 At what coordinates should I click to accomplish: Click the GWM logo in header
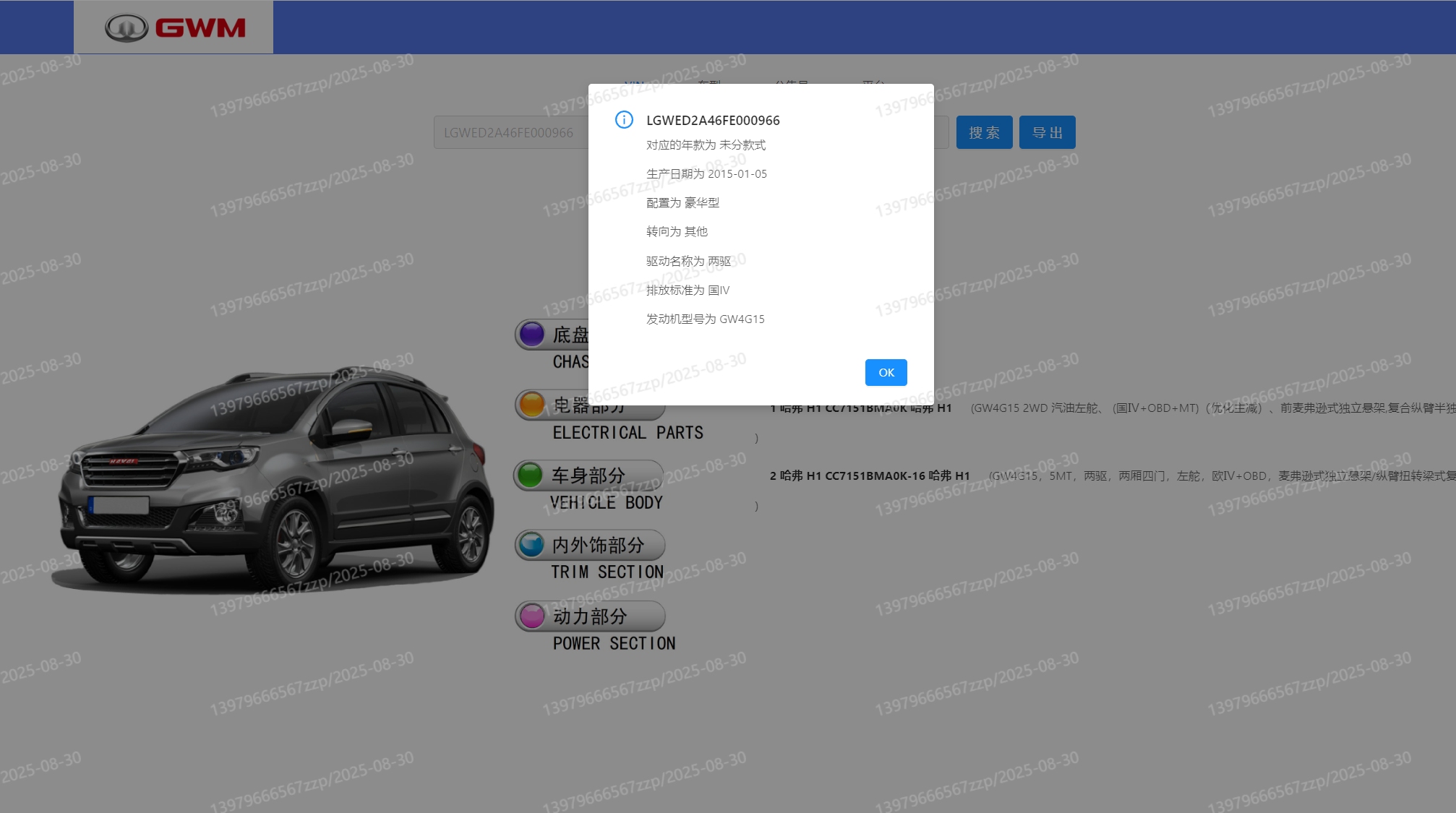point(174,27)
